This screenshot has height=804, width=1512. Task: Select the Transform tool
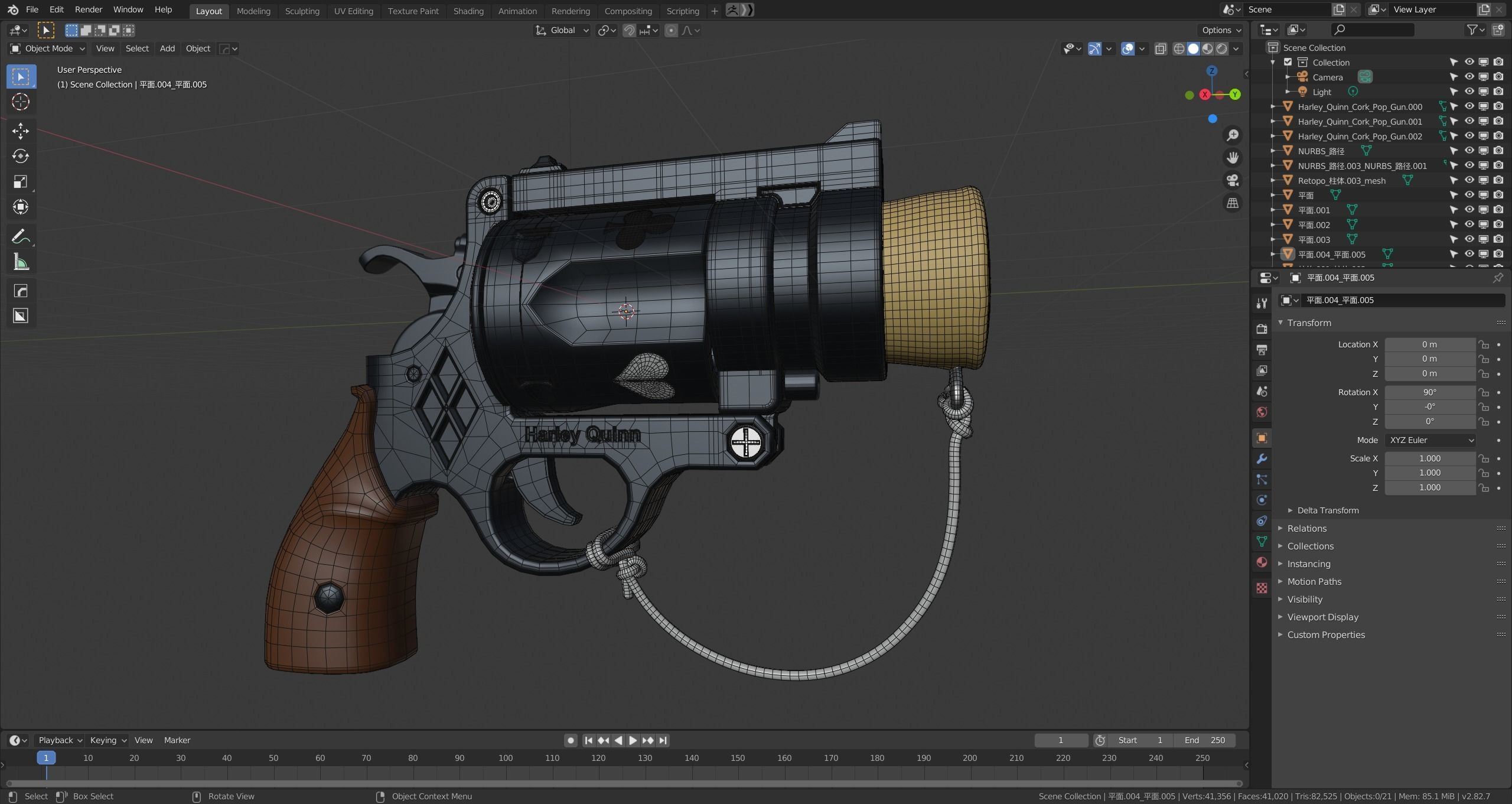click(x=21, y=207)
